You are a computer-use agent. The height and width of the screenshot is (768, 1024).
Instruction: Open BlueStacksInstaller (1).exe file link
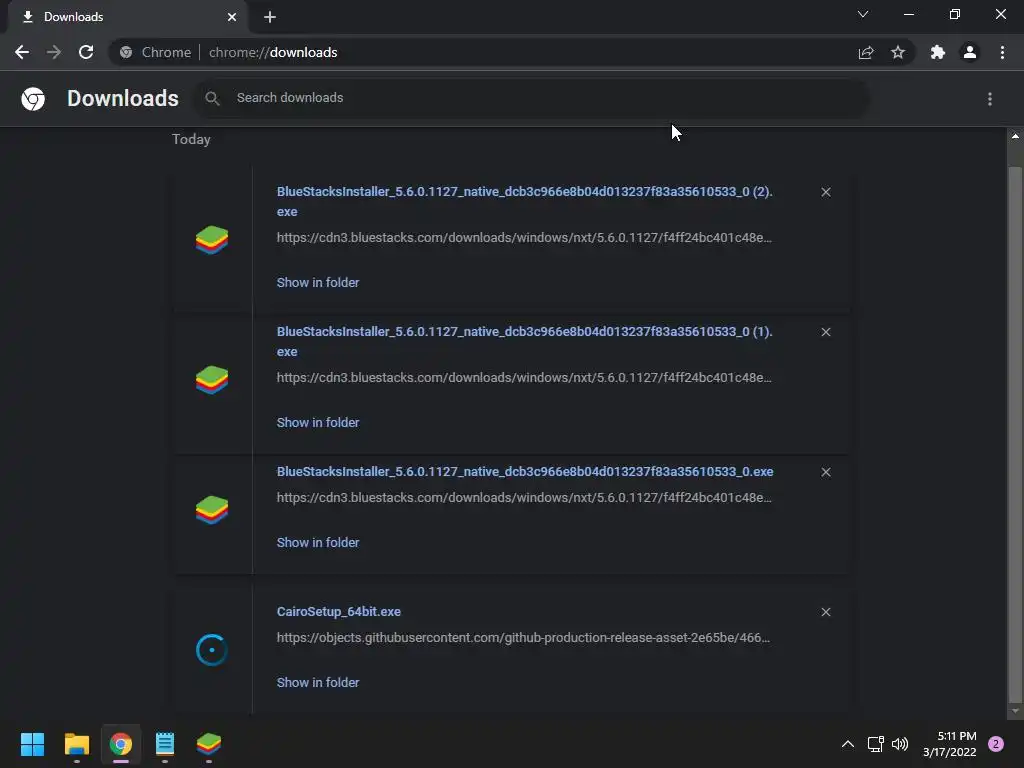coord(524,341)
